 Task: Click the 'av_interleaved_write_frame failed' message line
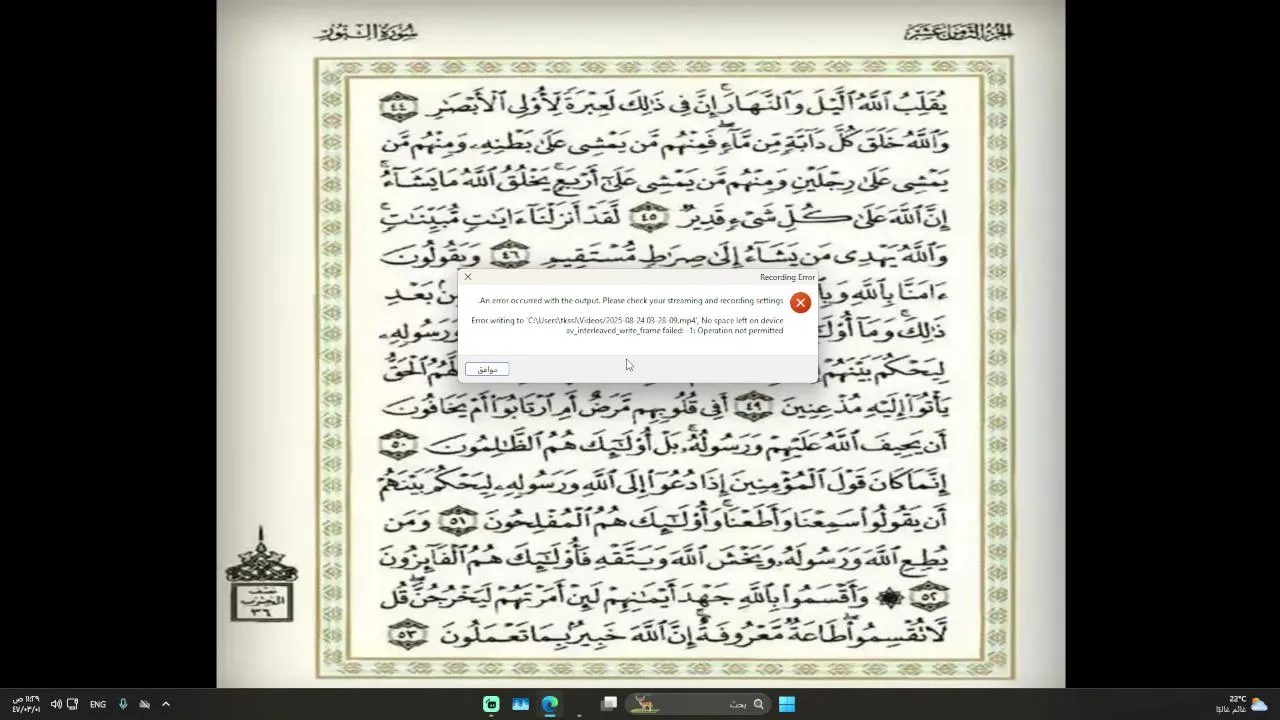tap(675, 331)
